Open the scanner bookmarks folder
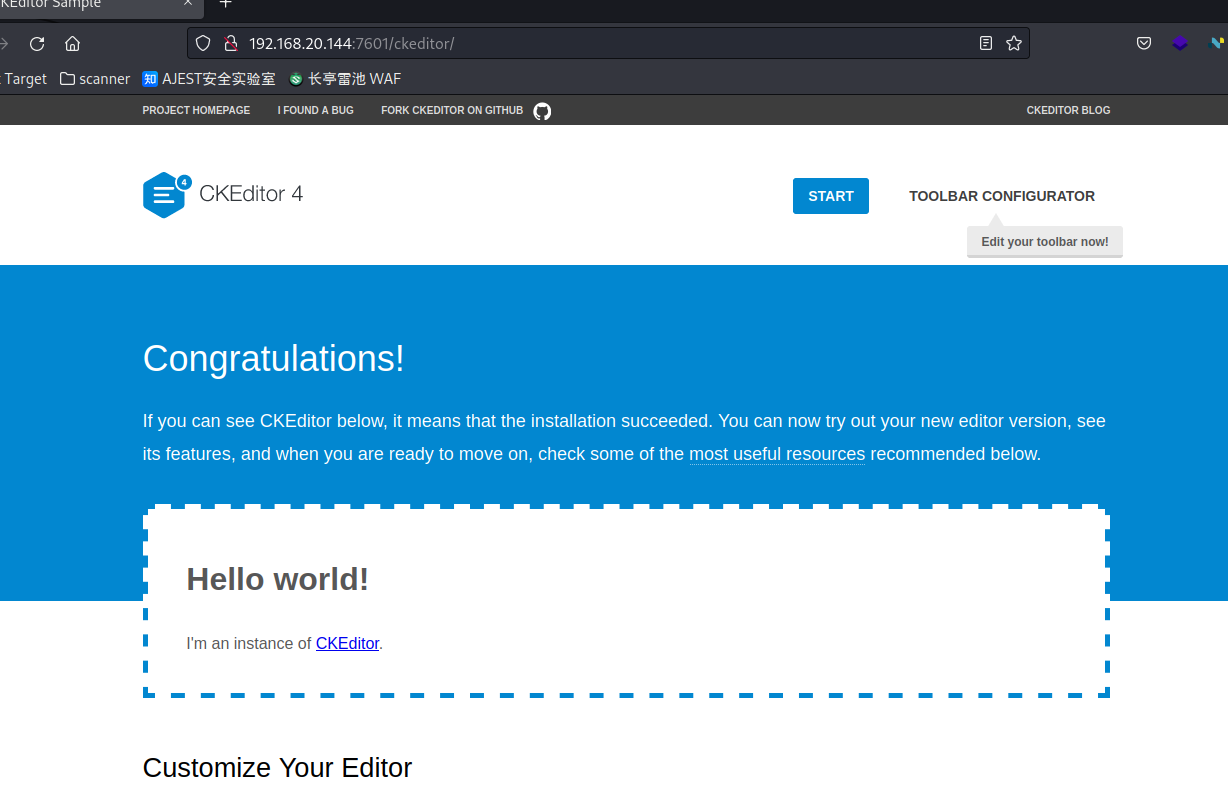The image size is (1228, 799). pyautogui.click(x=95, y=79)
